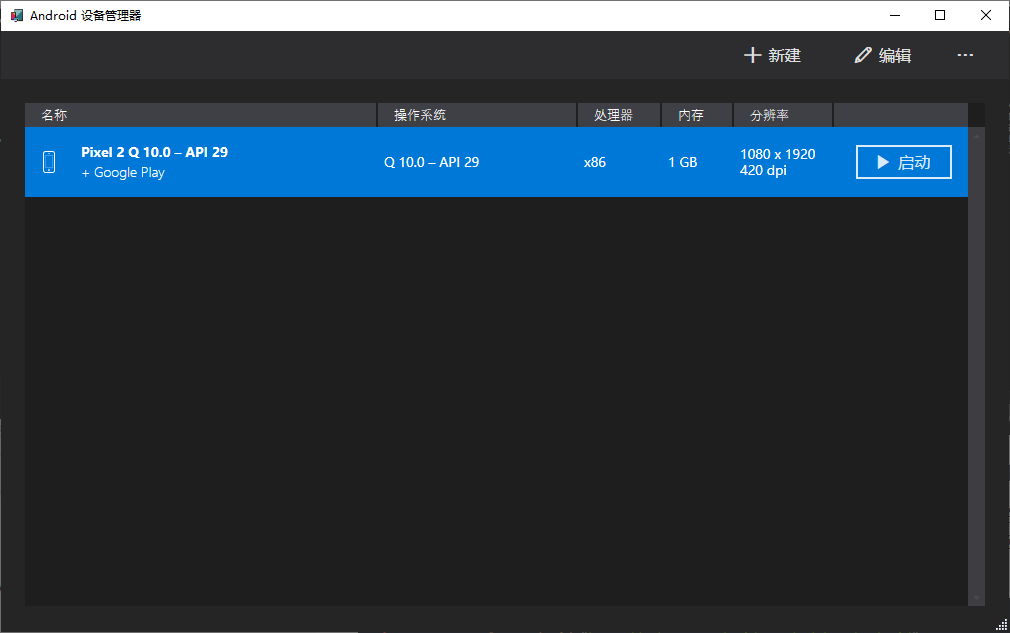Edit the selected device using 编辑

(884, 55)
